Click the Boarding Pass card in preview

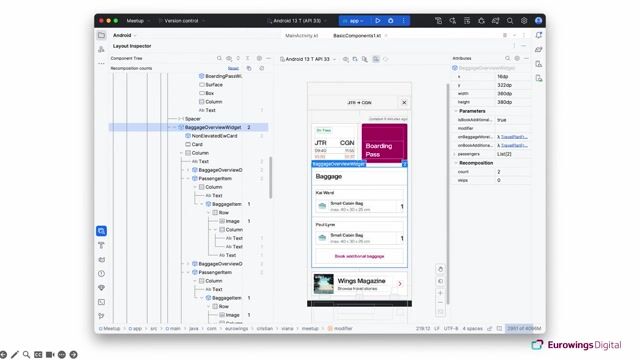pos(384,143)
